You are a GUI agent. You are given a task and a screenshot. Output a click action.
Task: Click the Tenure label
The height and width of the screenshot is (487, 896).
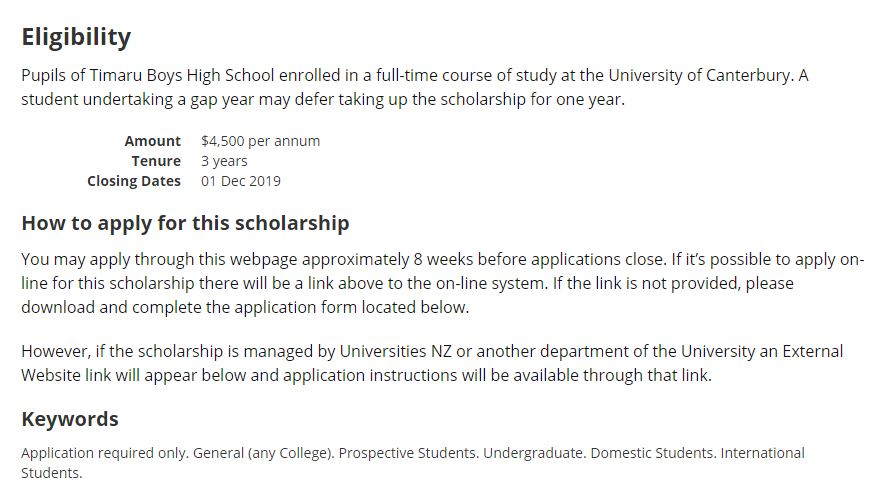156,161
